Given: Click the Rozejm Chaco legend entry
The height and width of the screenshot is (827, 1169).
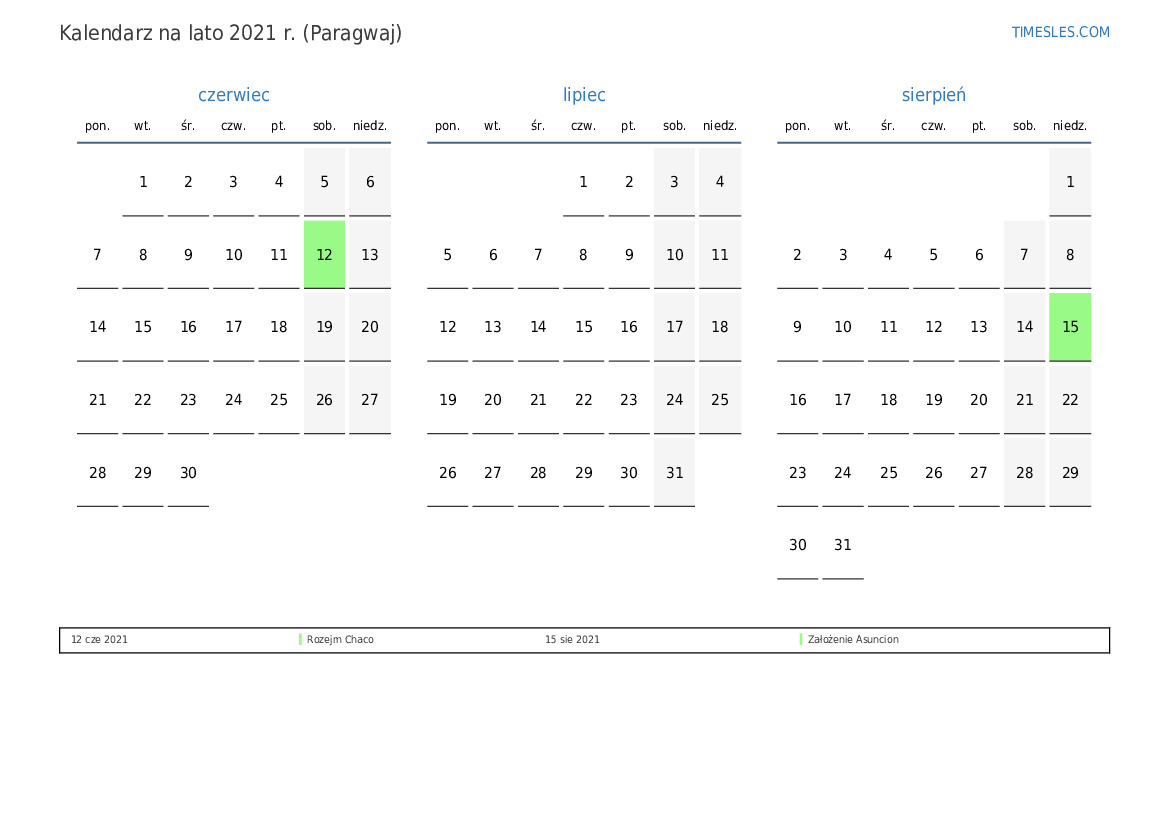Looking at the screenshot, I should coord(340,640).
